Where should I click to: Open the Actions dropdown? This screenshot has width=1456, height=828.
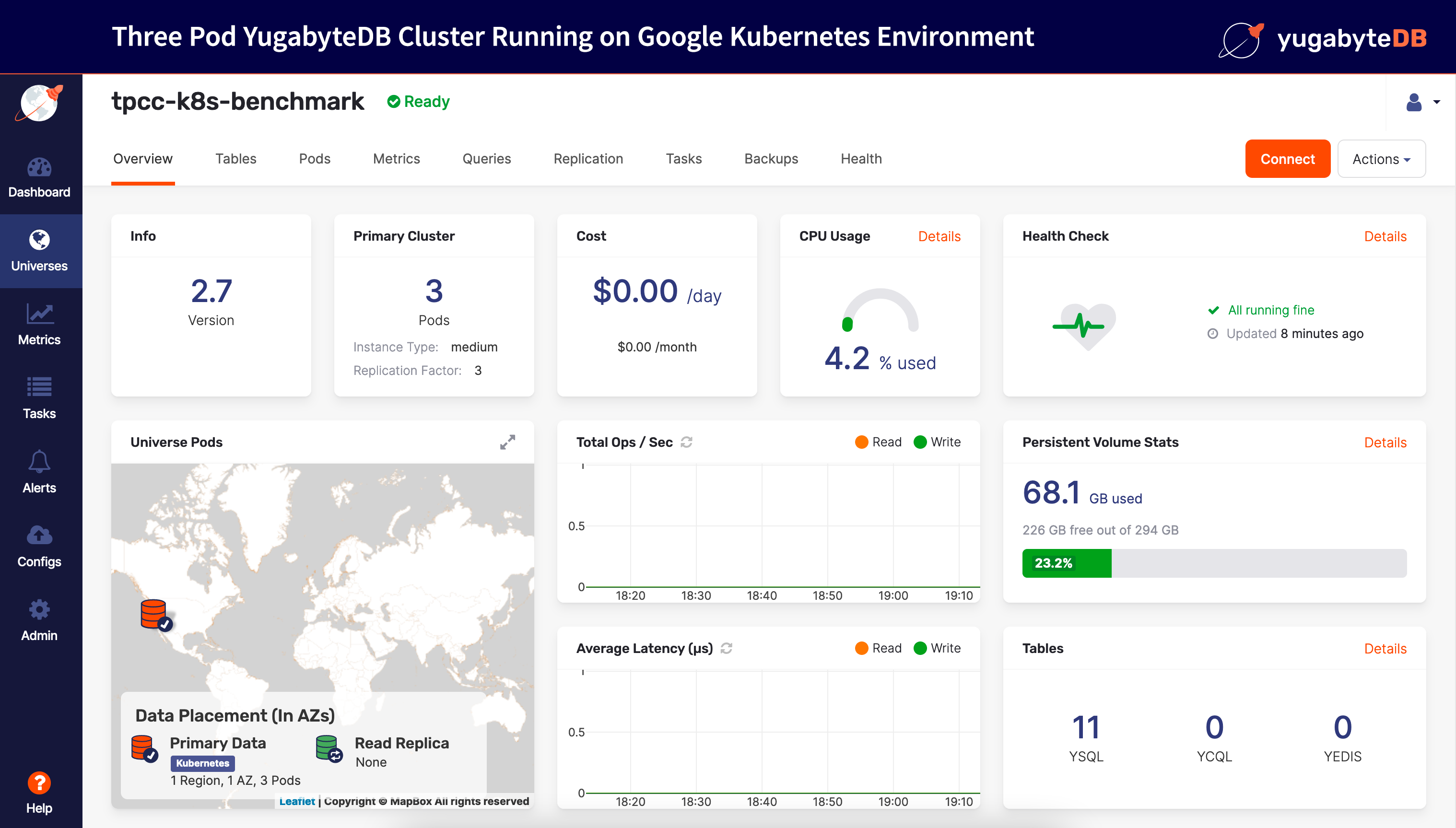pos(1381,159)
